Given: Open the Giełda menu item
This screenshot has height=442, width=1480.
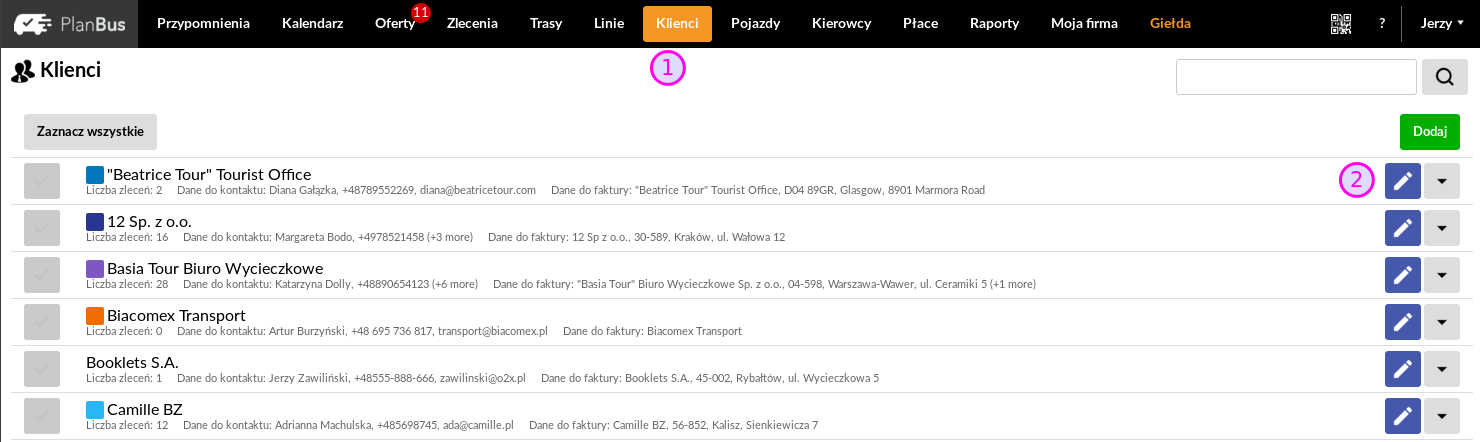Looking at the screenshot, I should click(1171, 23).
